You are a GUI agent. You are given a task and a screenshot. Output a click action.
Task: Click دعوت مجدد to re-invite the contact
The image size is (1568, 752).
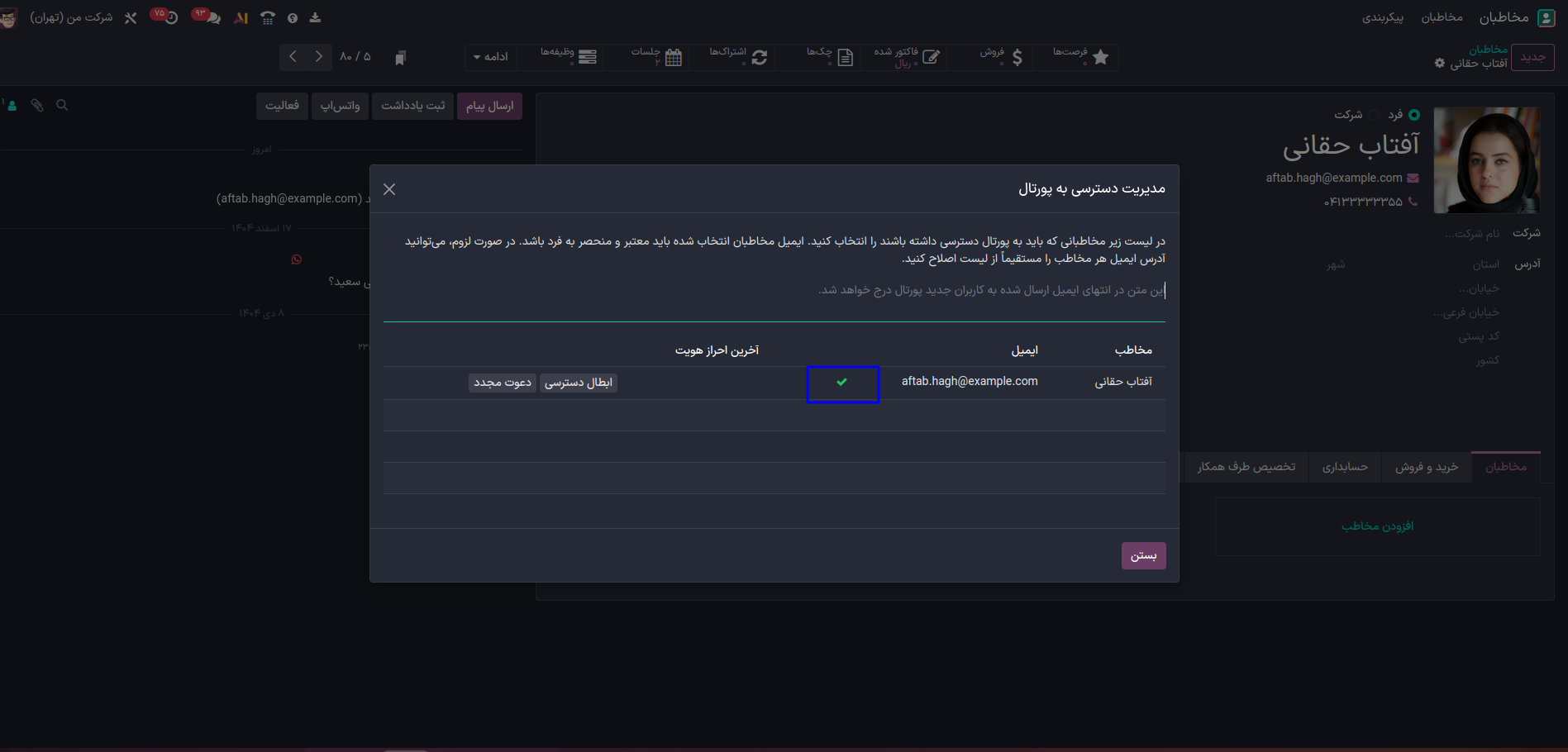503,383
